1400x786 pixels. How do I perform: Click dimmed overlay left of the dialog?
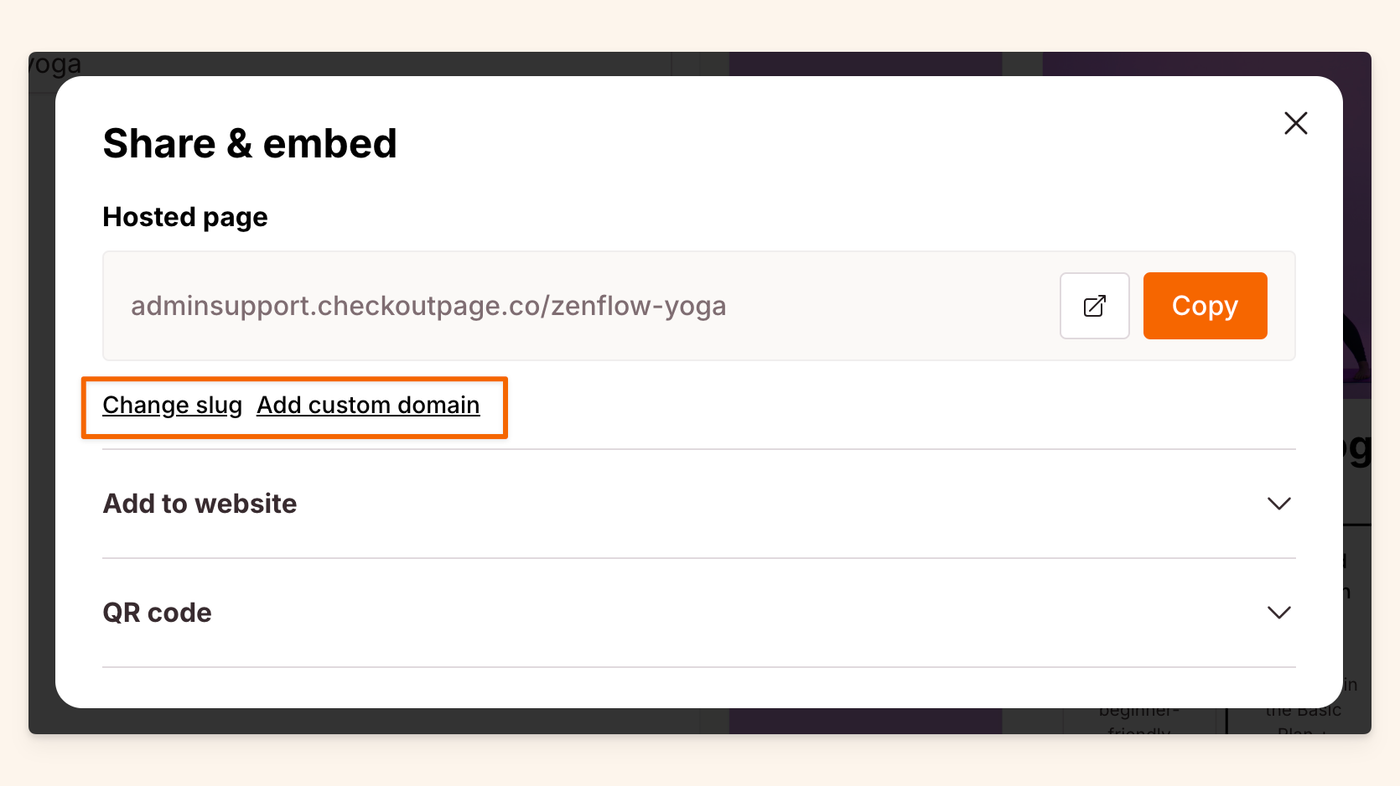[41, 400]
